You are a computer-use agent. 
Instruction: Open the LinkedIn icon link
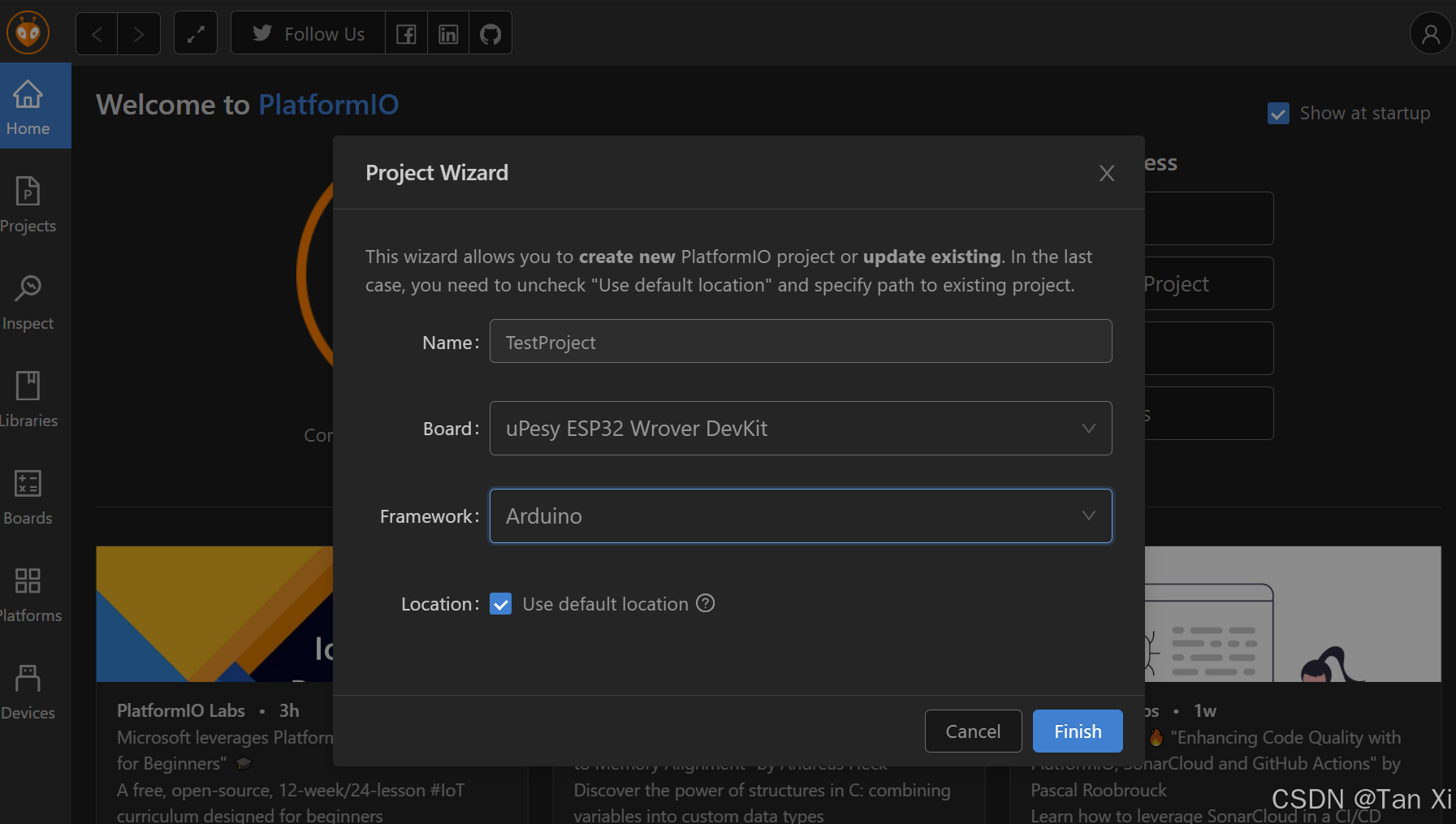click(448, 33)
